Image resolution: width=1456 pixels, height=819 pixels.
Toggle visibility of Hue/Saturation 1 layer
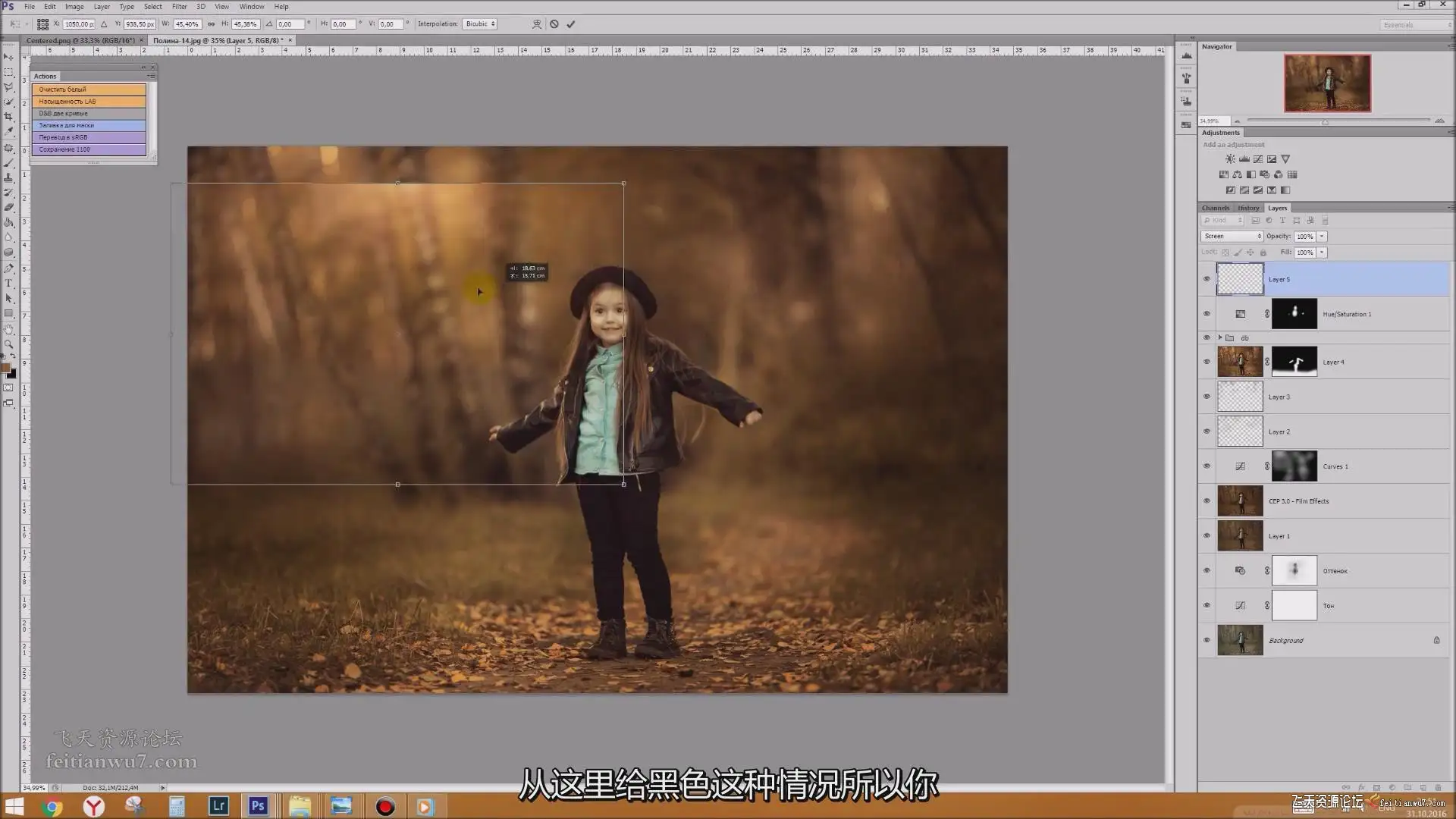point(1207,314)
